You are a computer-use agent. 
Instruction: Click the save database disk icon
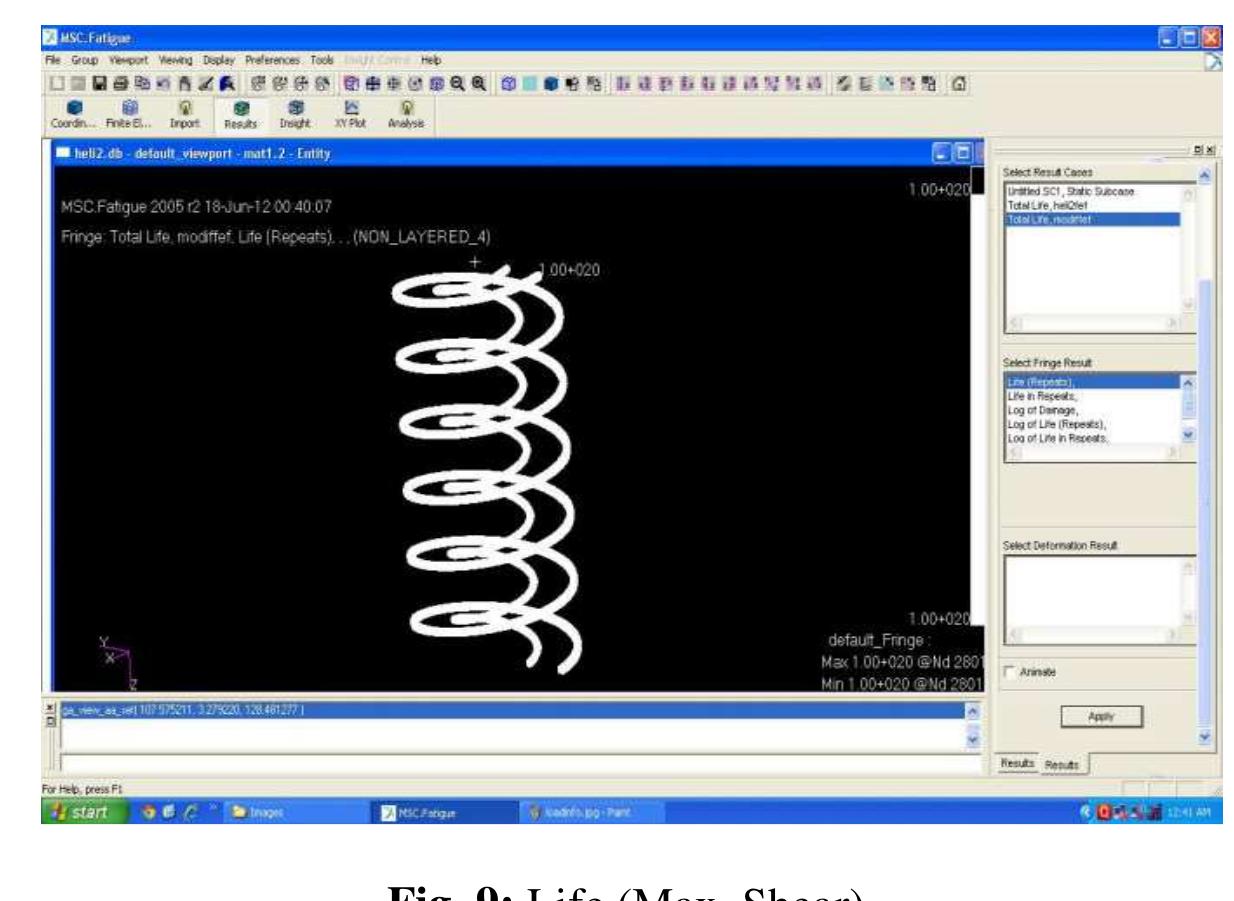(x=98, y=85)
